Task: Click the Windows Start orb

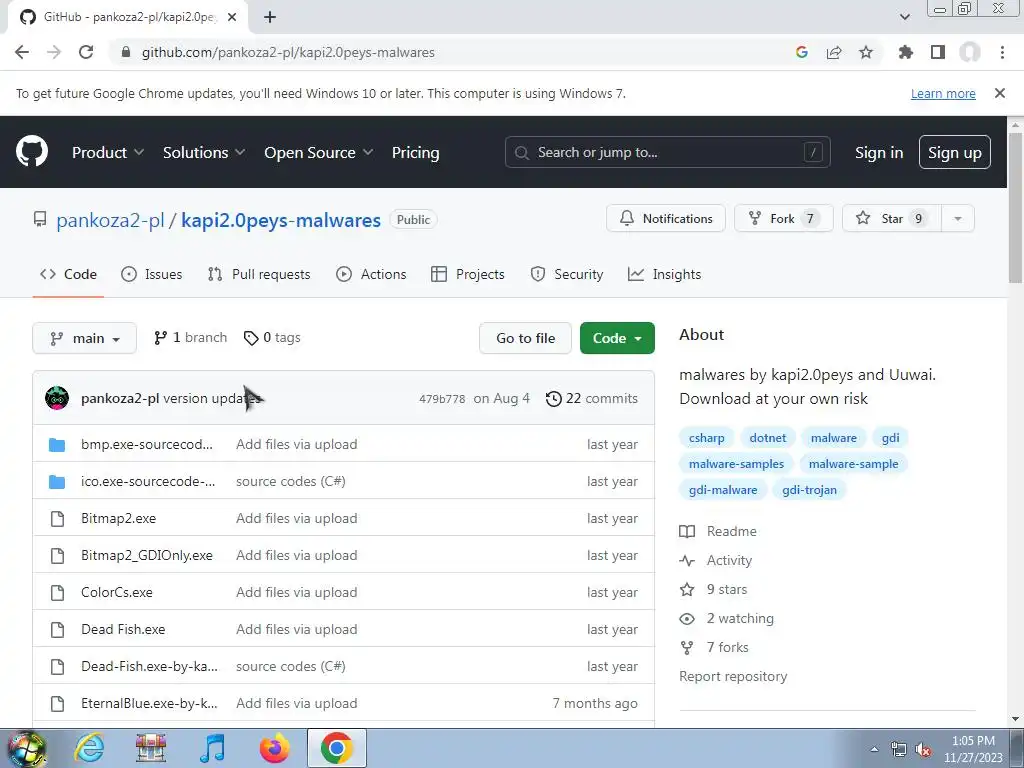Action: pyautogui.click(x=27, y=748)
